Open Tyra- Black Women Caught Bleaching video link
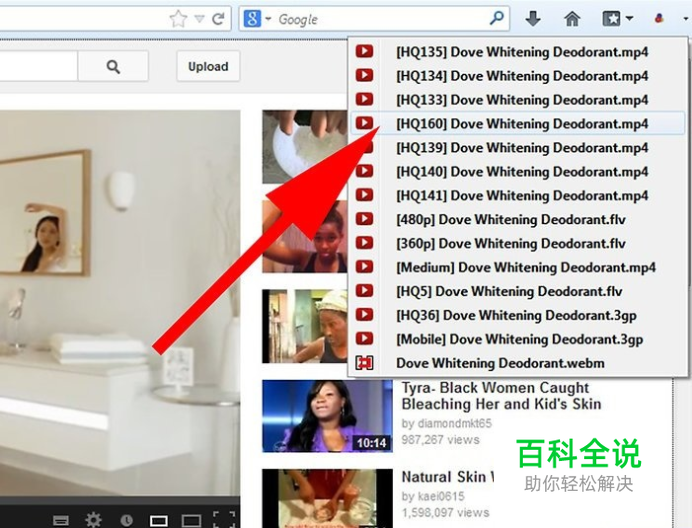Image resolution: width=692 pixels, height=528 pixels. (501, 396)
